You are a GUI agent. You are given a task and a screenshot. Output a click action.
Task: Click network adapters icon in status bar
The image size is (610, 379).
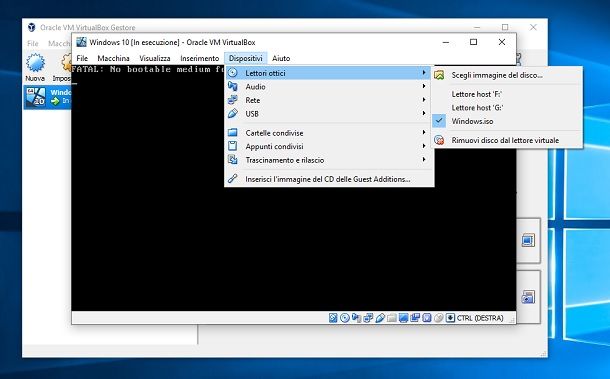coord(368,318)
